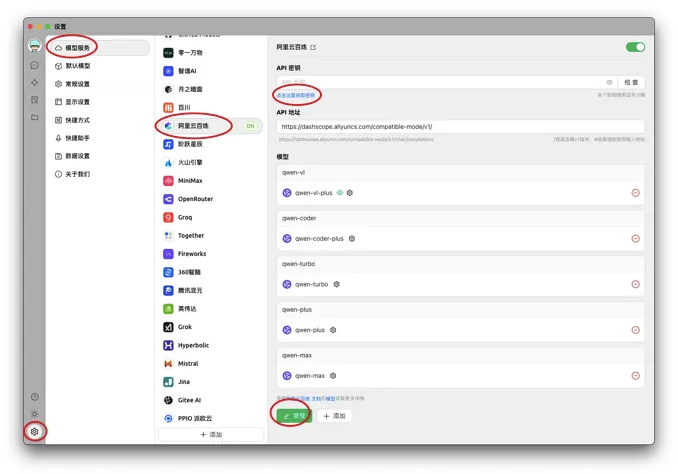This screenshot has height=474, width=678.
Task: Select the 零一万物 provider
Action: coord(210,53)
